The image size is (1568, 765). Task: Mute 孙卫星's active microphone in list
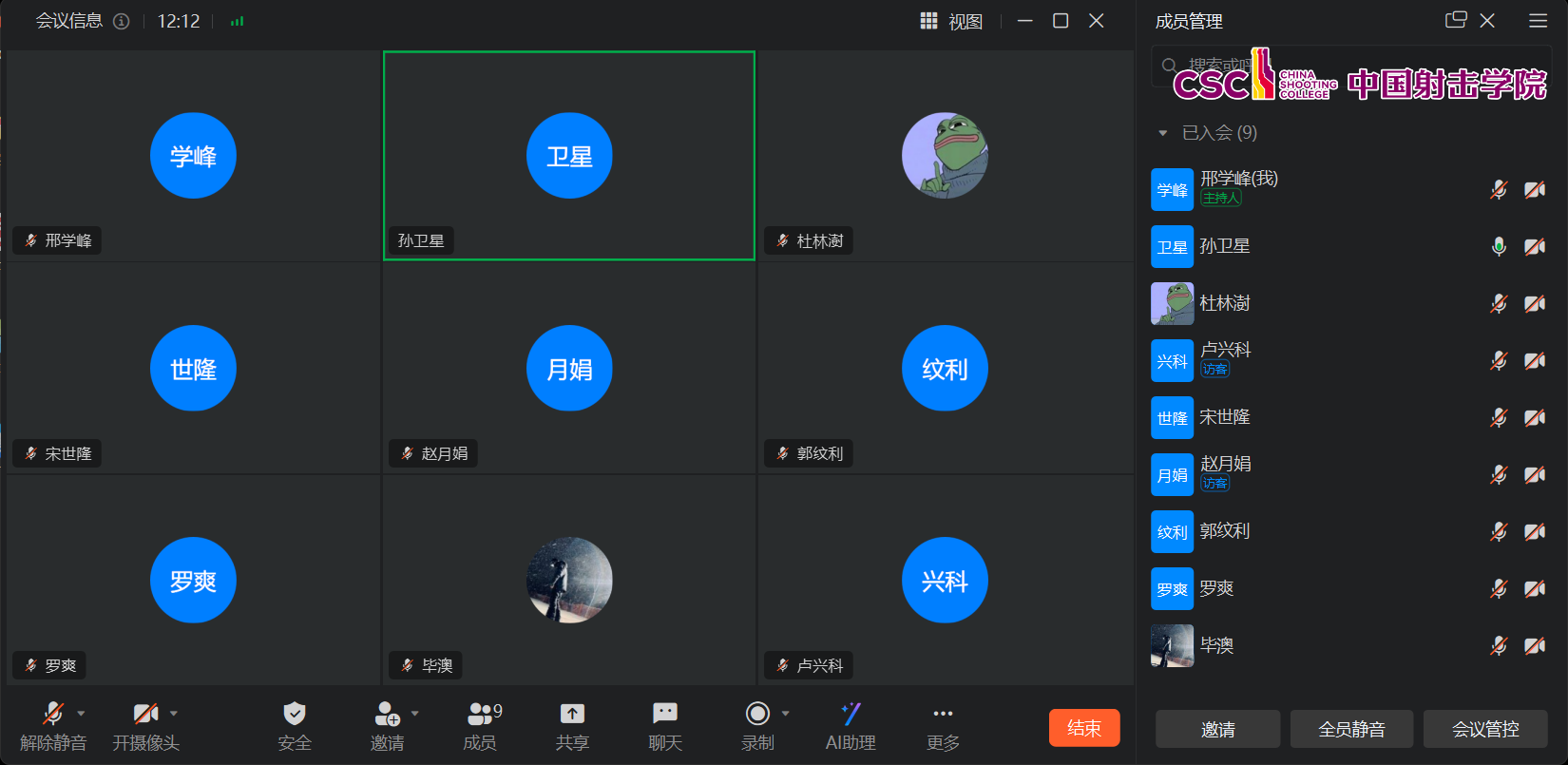pyautogui.click(x=1499, y=246)
